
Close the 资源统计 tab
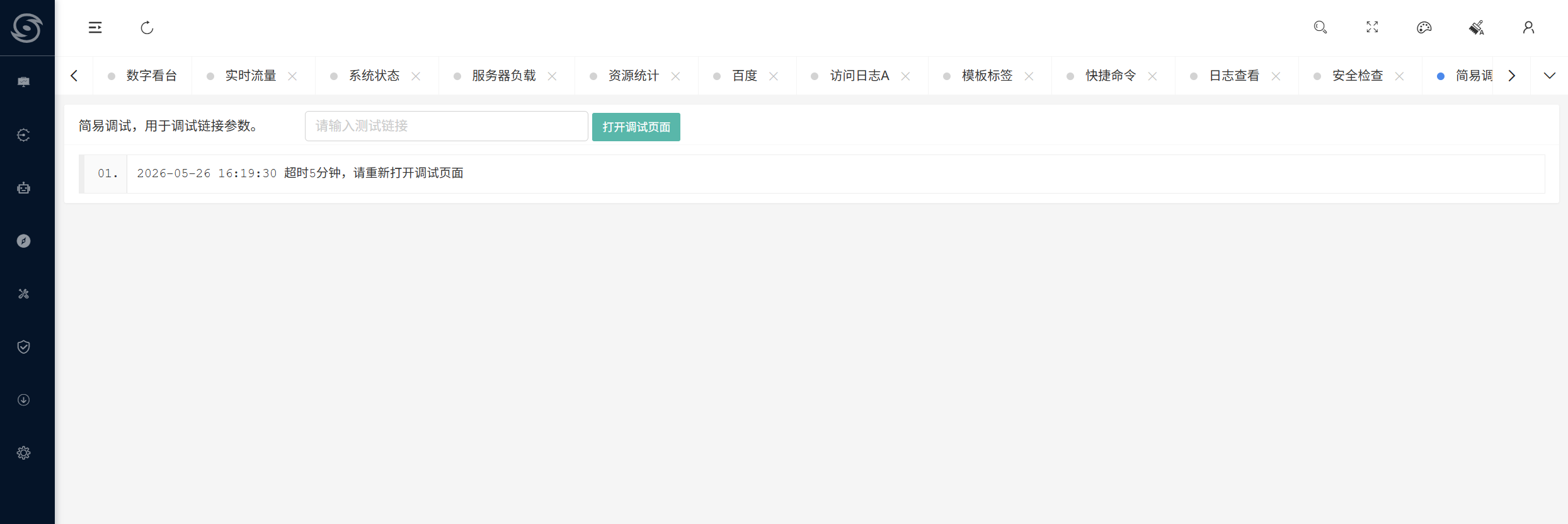(x=675, y=76)
